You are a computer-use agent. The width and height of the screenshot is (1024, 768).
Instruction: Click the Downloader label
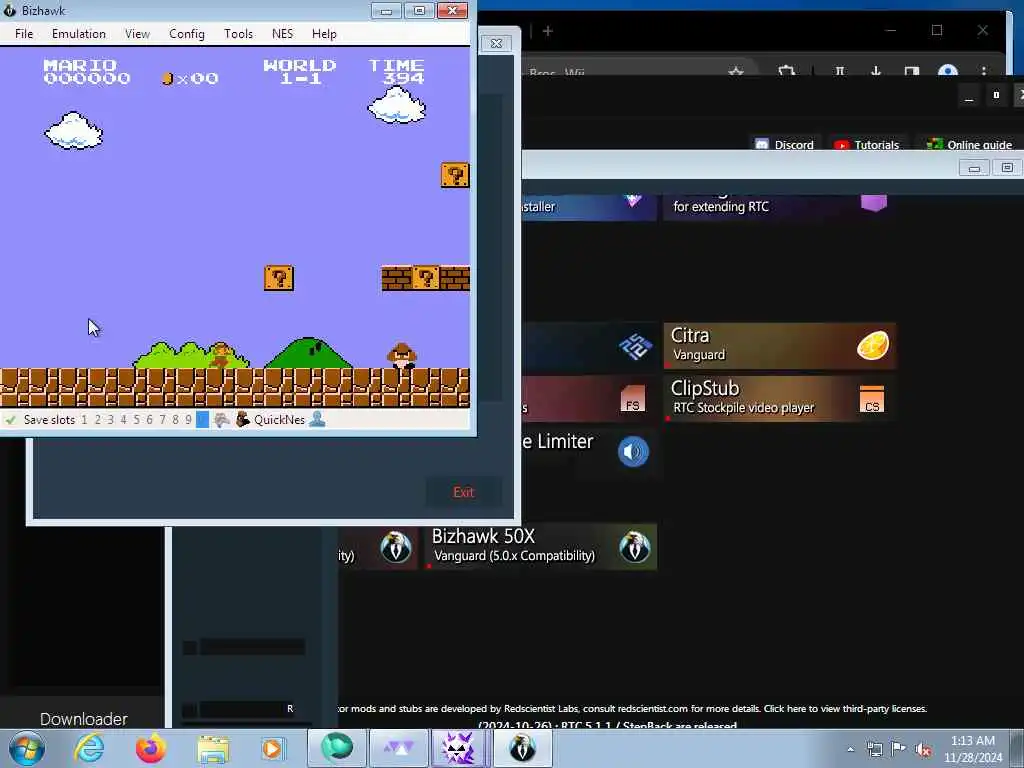(84, 719)
